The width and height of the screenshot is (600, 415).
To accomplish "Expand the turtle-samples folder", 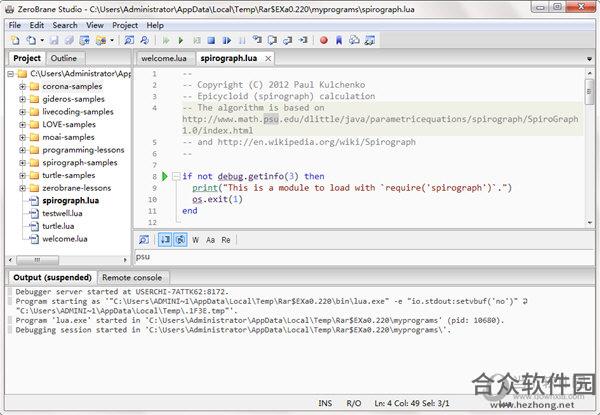I will (23, 175).
